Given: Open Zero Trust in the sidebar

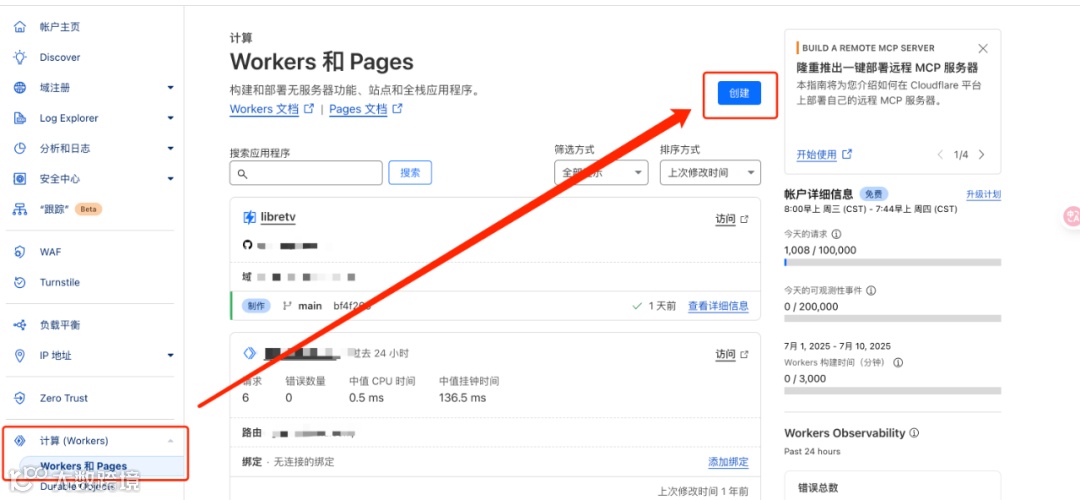Looking at the screenshot, I should [x=63, y=398].
